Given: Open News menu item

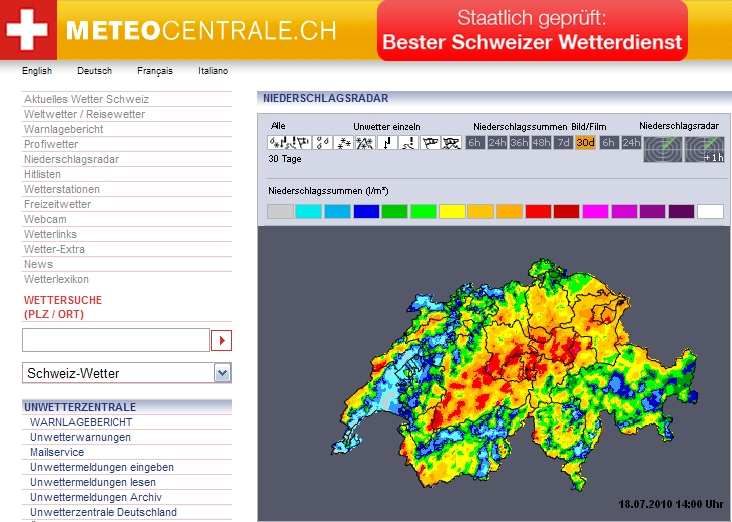Looking at the screenshot, I should click(x=38, y=264).
